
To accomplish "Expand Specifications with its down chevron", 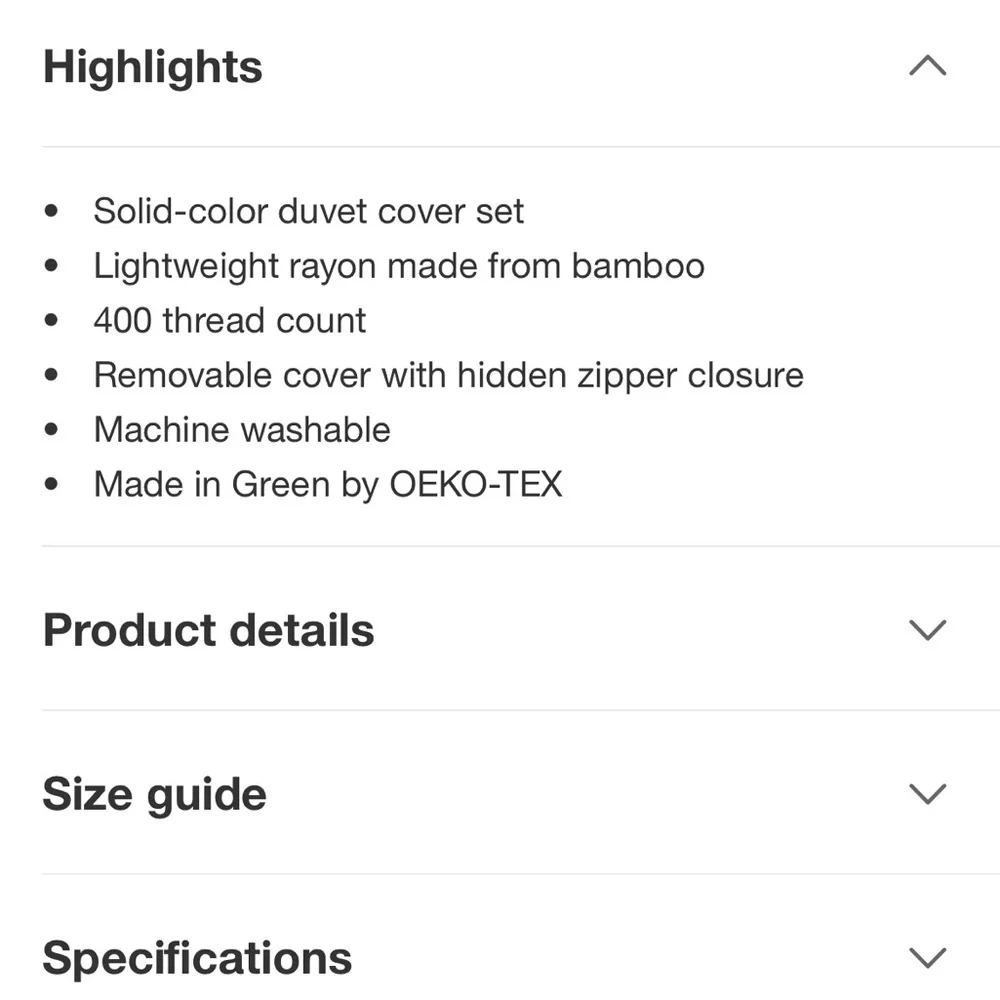I will [x=927, y=958].
